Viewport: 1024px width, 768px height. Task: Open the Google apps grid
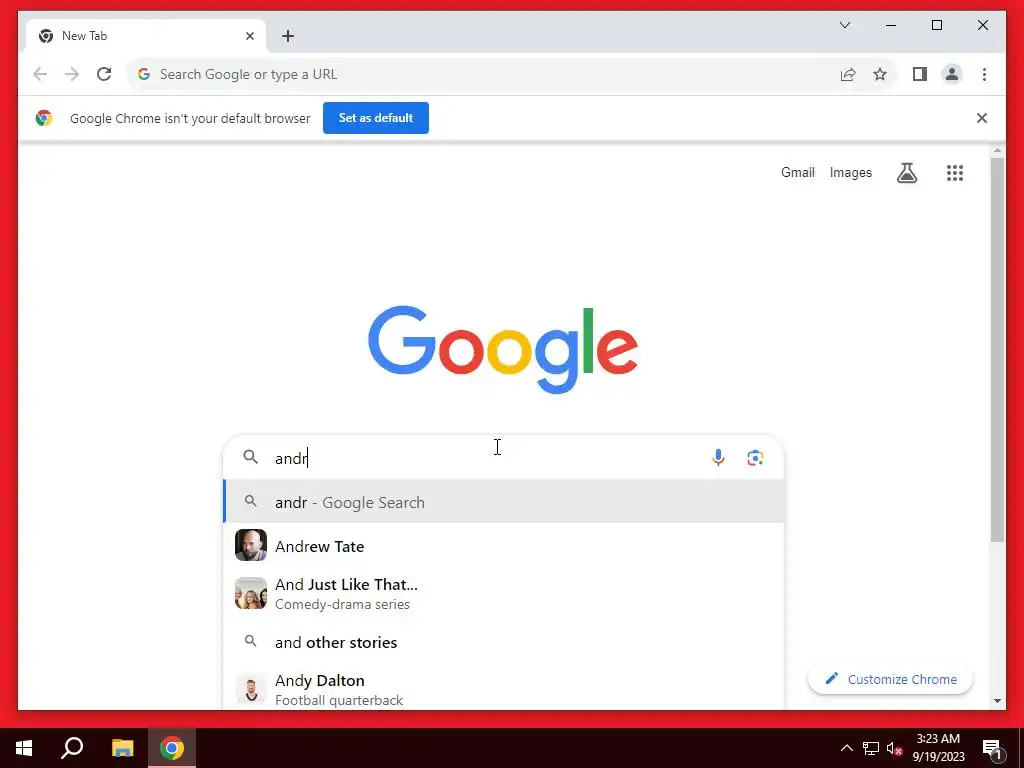pyautogui.click(x=955, y=173)
